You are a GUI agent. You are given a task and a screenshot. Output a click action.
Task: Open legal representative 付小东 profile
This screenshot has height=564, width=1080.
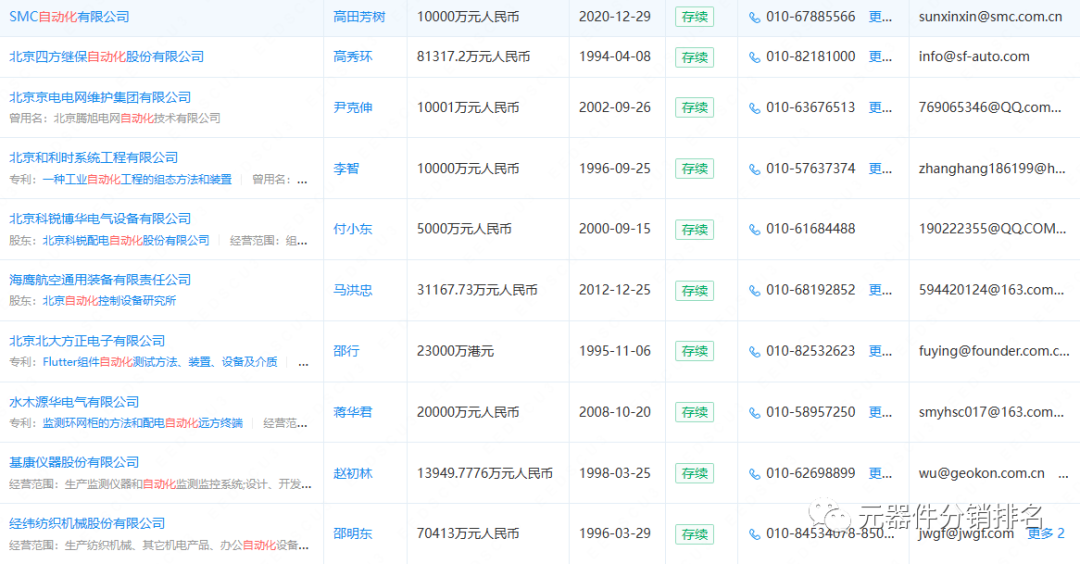pyautogui.click(x=353, y=229)
